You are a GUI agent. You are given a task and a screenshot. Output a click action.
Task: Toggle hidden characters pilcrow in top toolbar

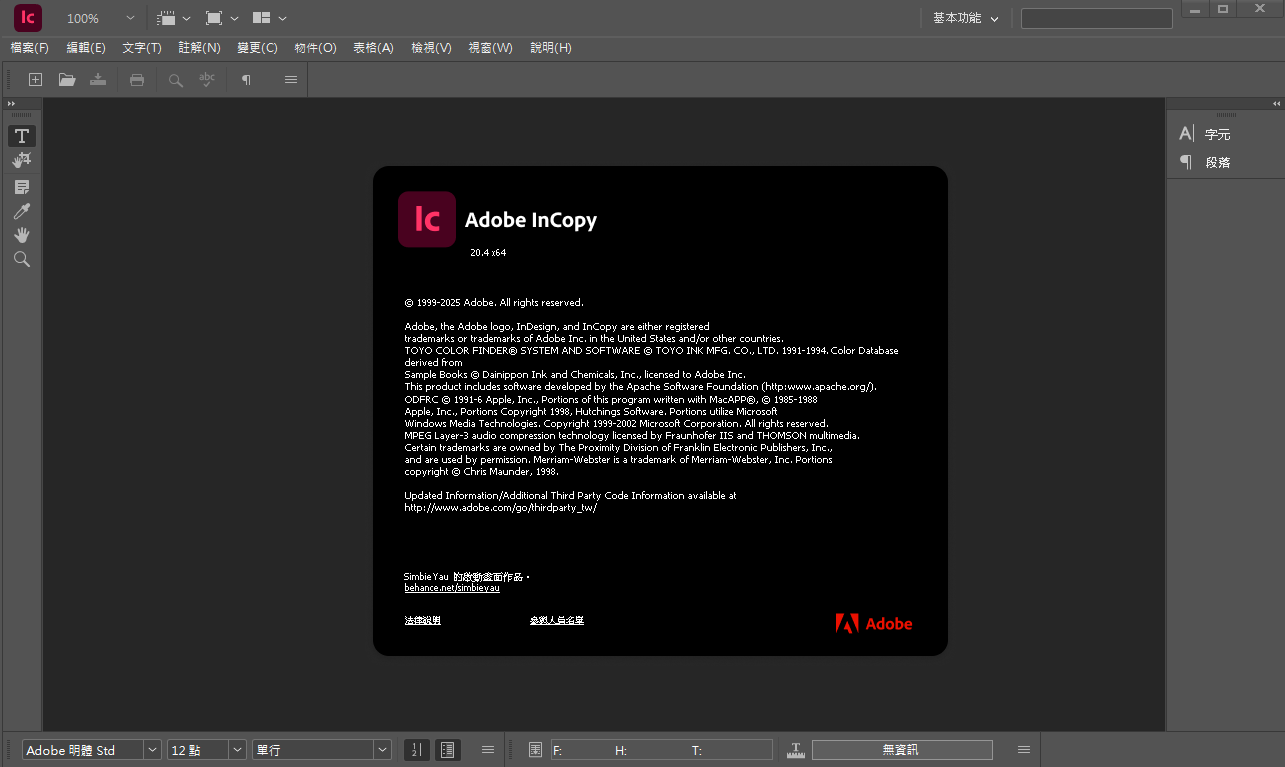(246, 80)
